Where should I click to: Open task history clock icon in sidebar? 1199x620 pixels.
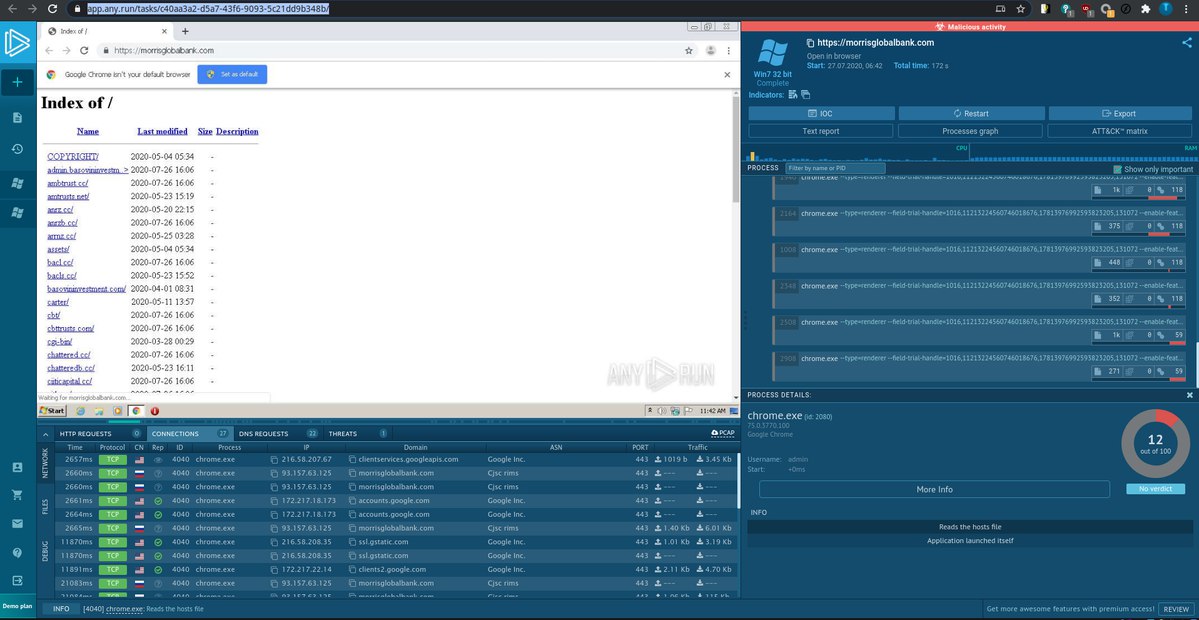(x=18, y=149)
